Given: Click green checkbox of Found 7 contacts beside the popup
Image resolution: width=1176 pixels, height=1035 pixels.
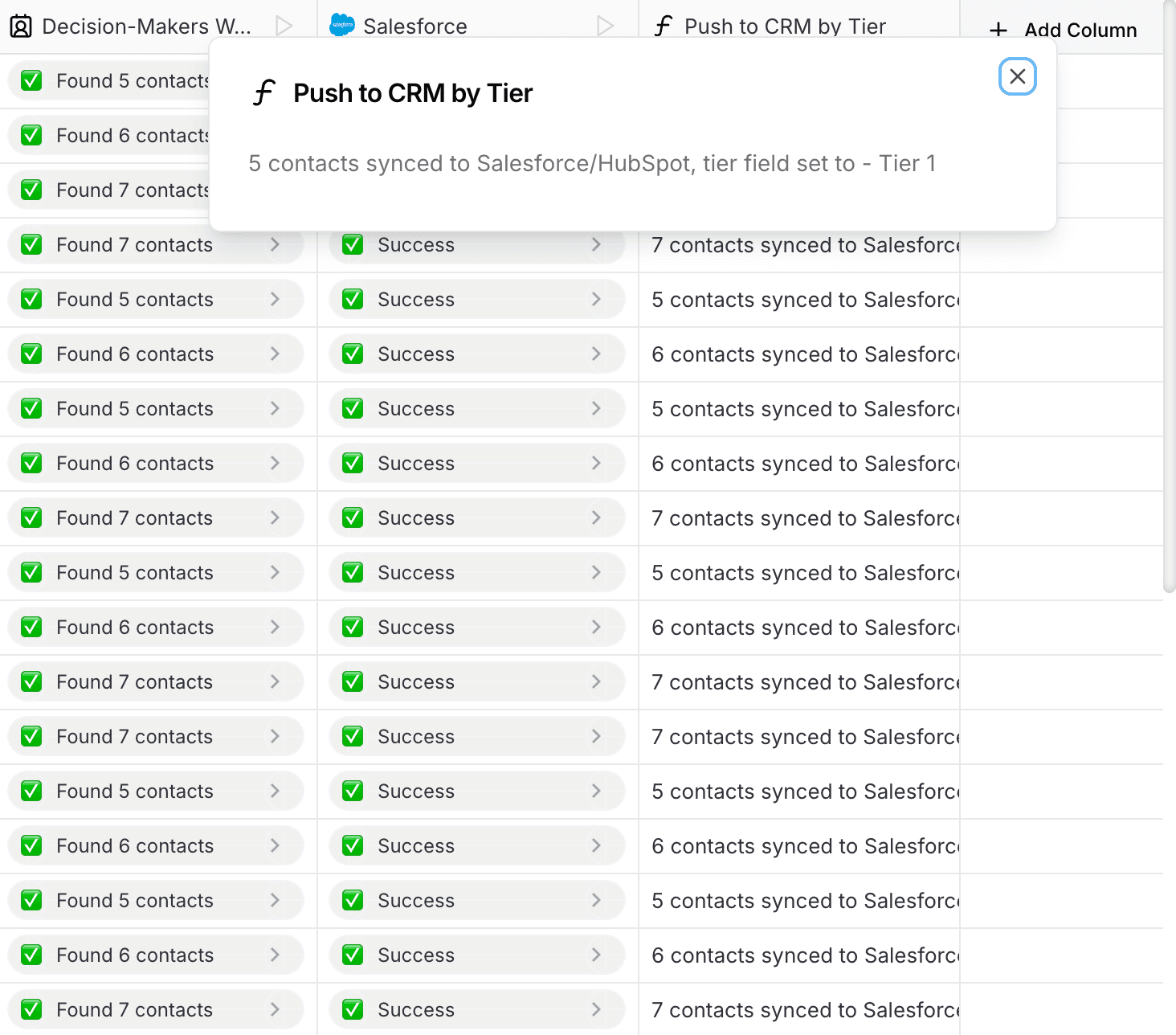Looking at the screenshot, I should [x=31, y=190].
